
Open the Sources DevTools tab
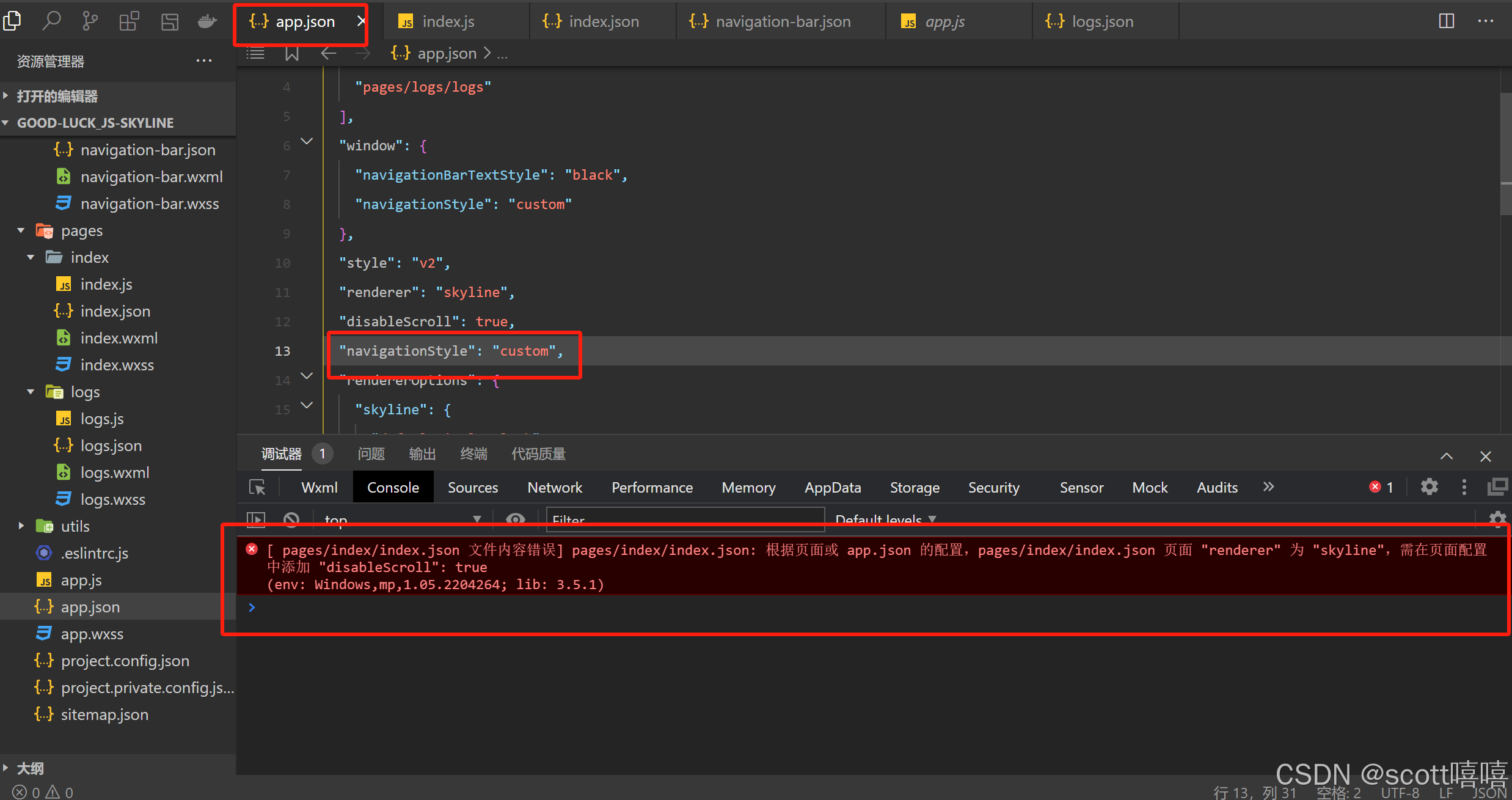click(473, 487)
